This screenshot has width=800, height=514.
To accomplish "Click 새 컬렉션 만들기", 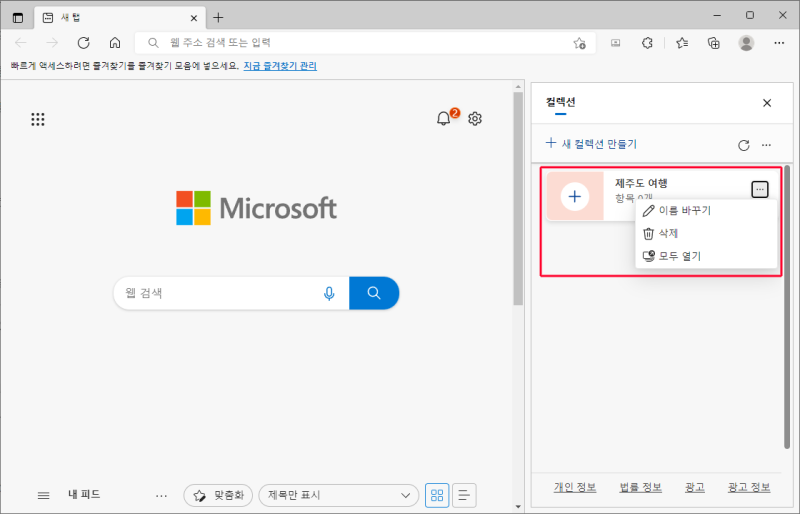I will [x=591, y=144].
